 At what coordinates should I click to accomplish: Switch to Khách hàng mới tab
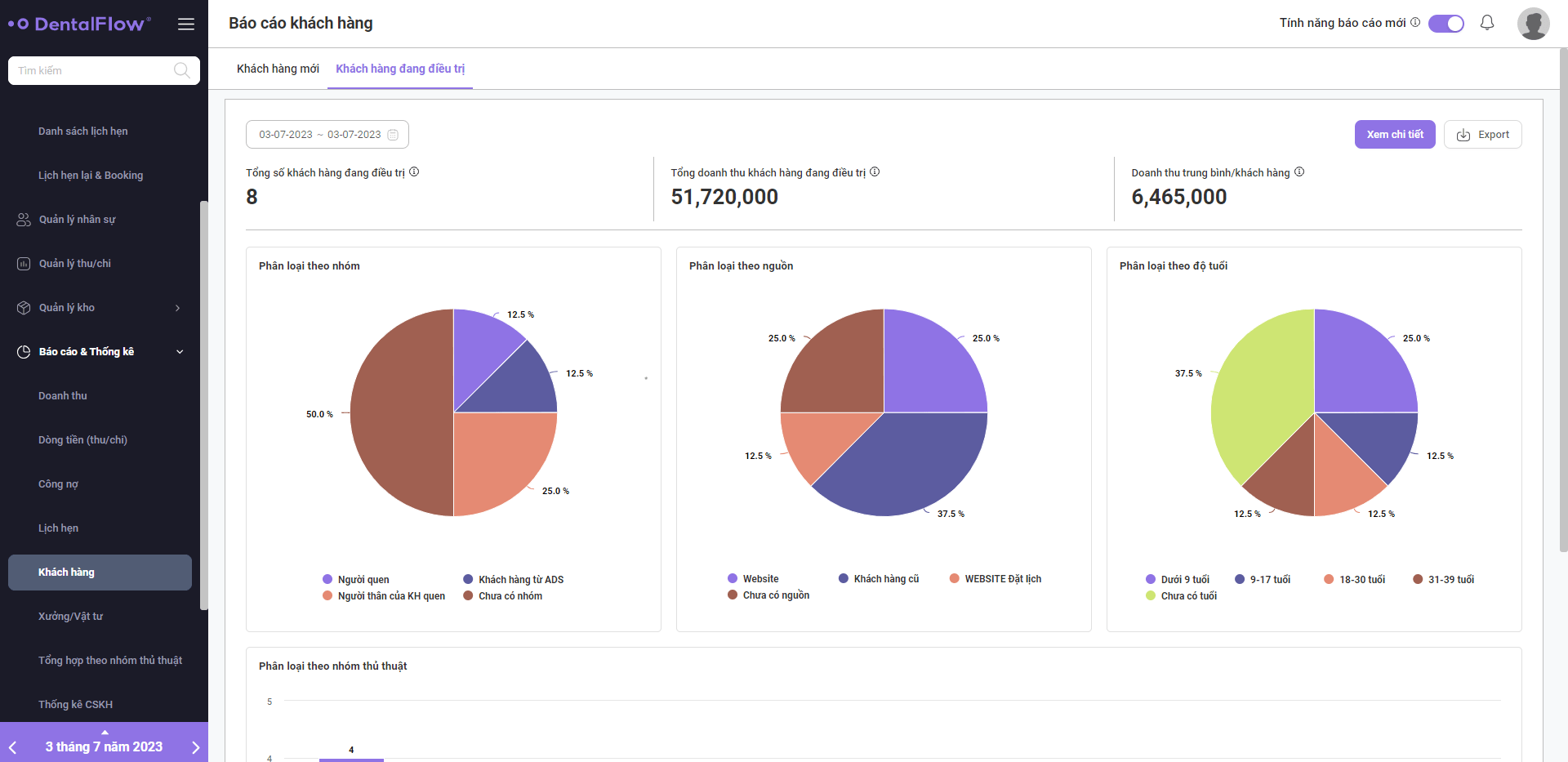(x=278, y=69)
